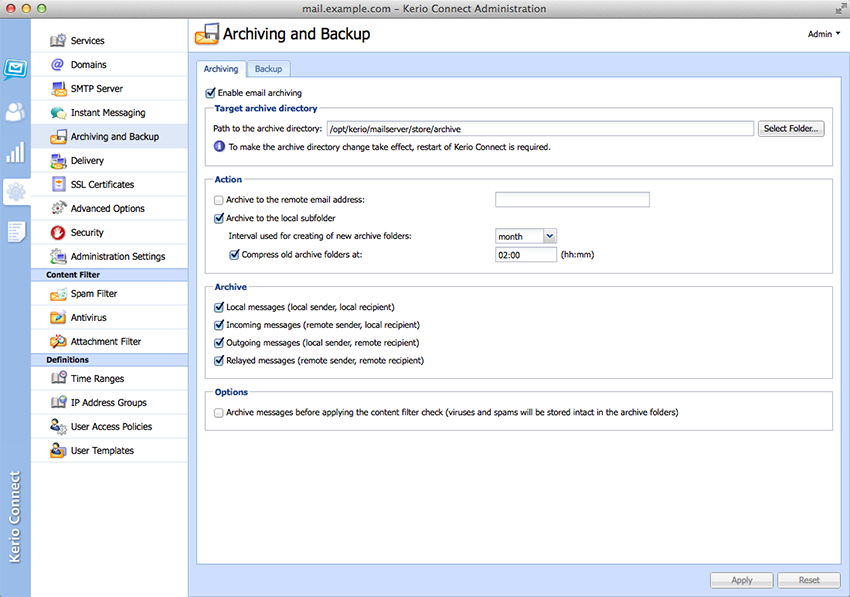Click the Archiving and Backup header icon
850x597 pixels.
pos(207,34)
